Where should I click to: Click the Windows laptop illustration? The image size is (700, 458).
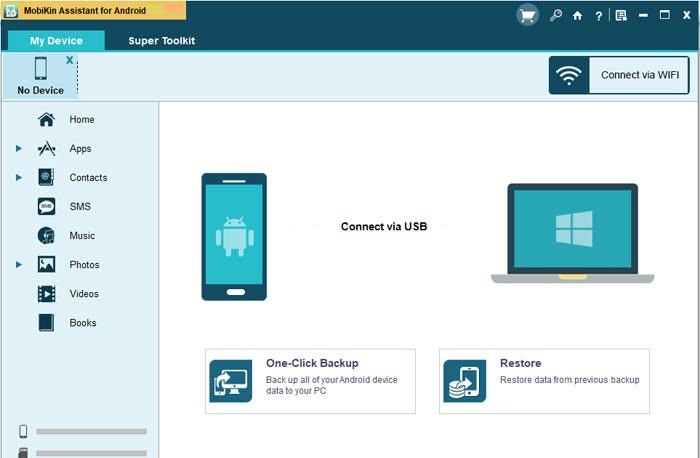point(572,233)
